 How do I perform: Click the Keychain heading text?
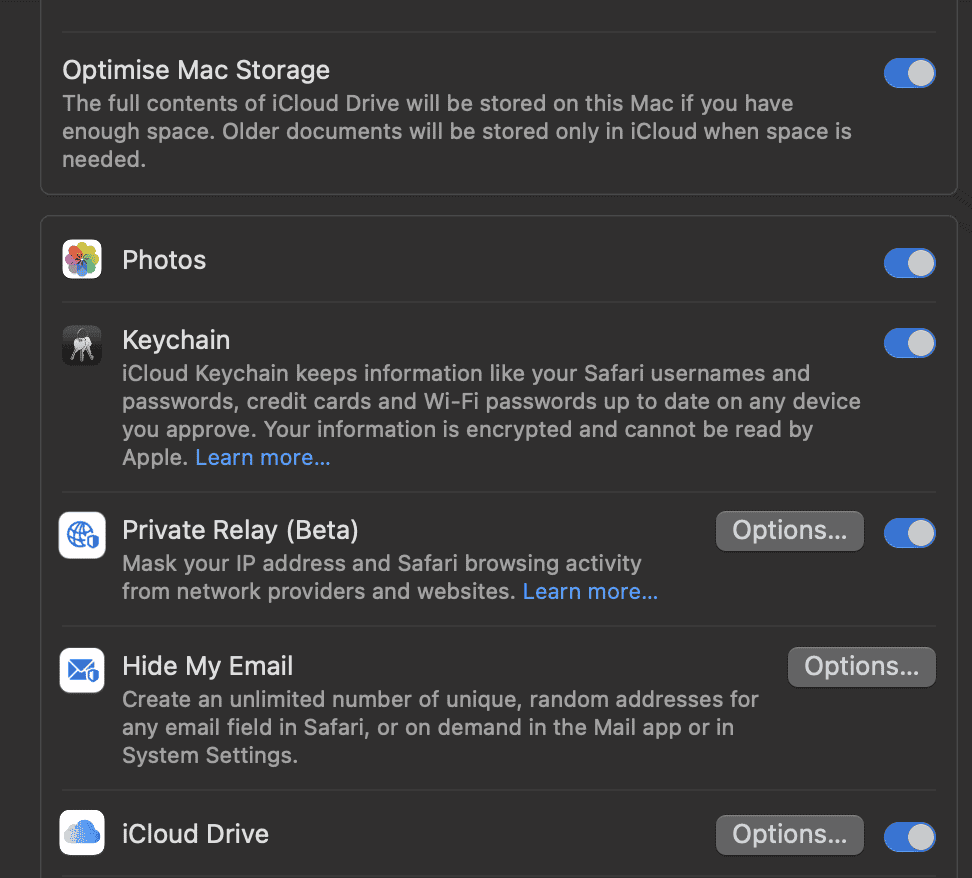click(x=176, y=340)
